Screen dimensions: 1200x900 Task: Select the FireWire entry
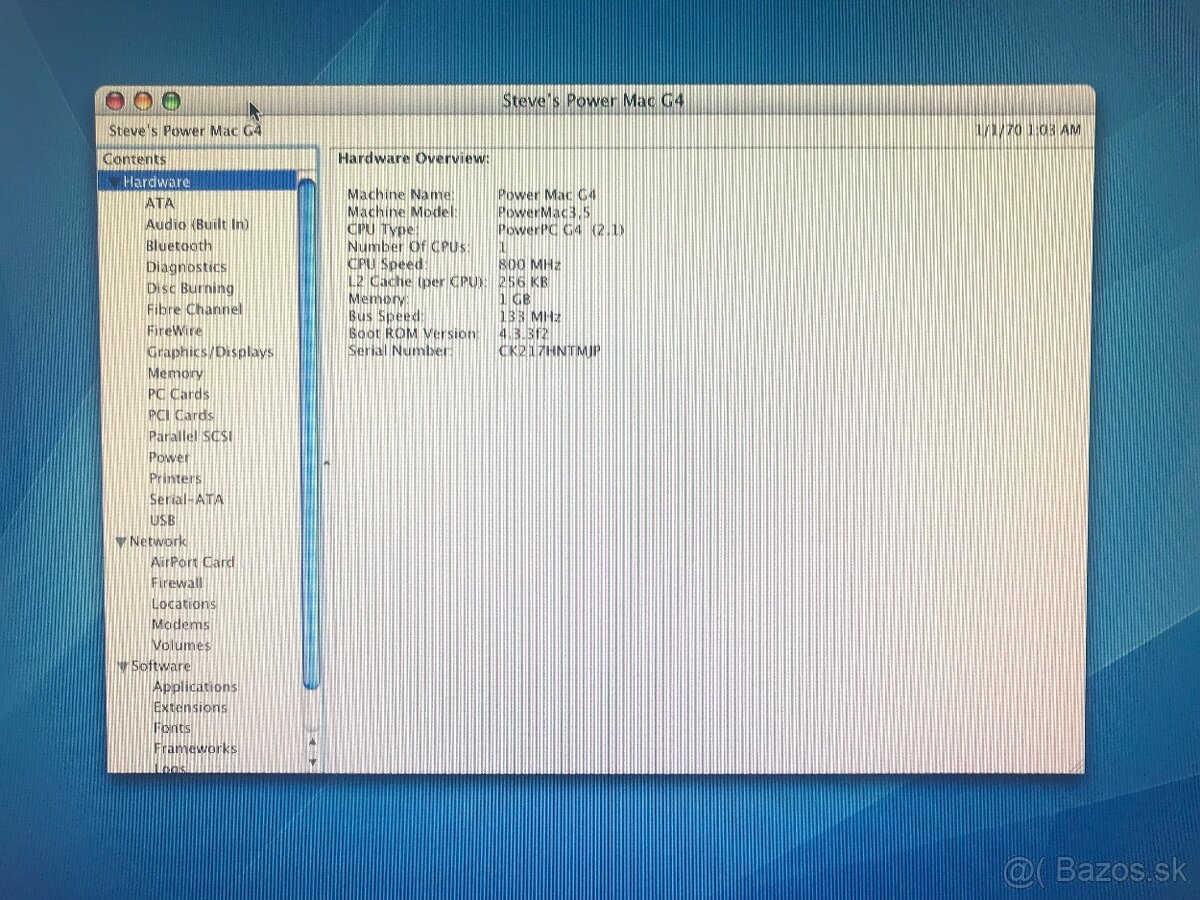click(x=174, y=330)
